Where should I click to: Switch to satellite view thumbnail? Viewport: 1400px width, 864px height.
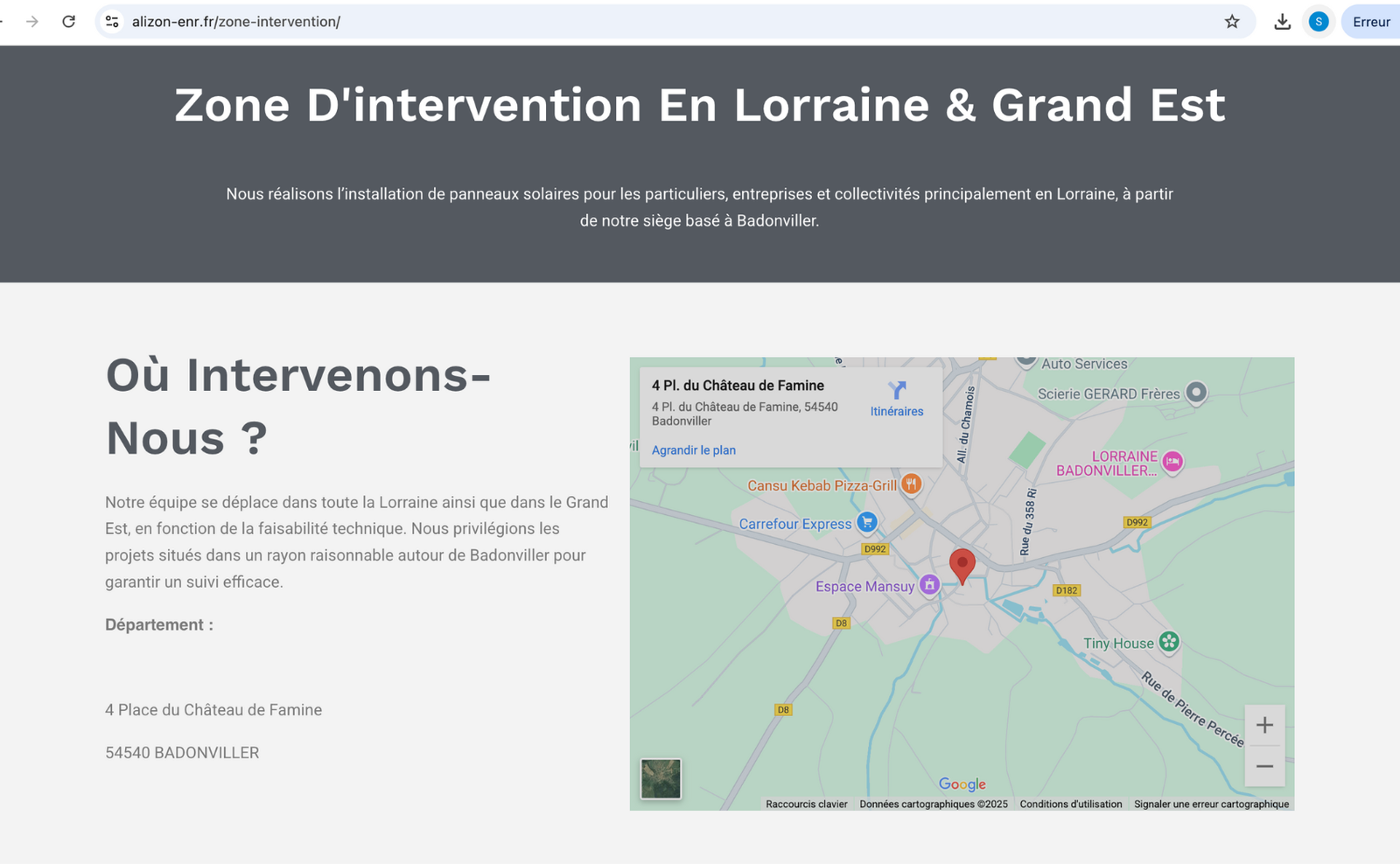point(661,778)
